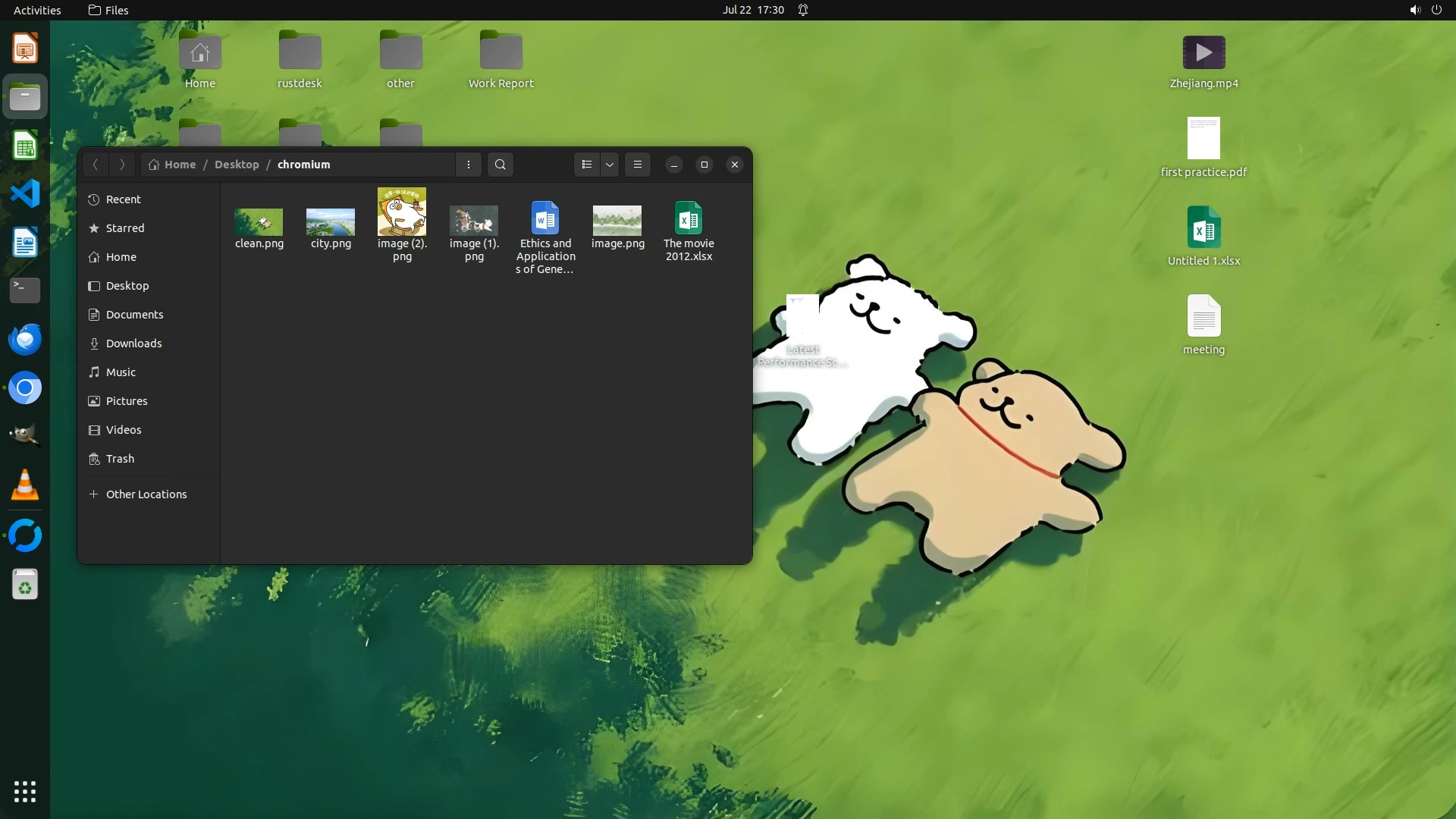Open Trash in the sidebar
The width and height of the screenshot is (1456, 819).
point(120,459)
